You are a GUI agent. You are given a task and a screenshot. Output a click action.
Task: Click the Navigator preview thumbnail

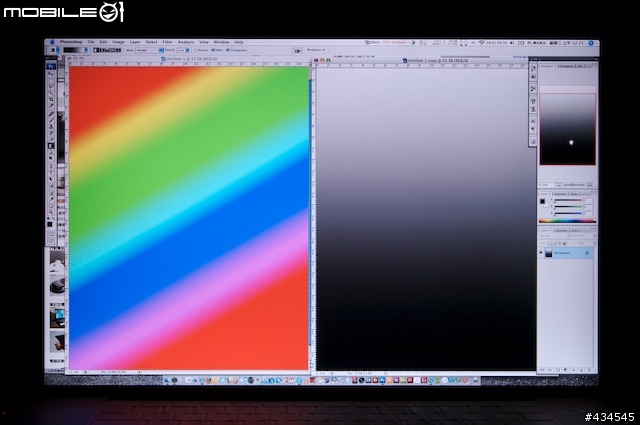point(568,129)
